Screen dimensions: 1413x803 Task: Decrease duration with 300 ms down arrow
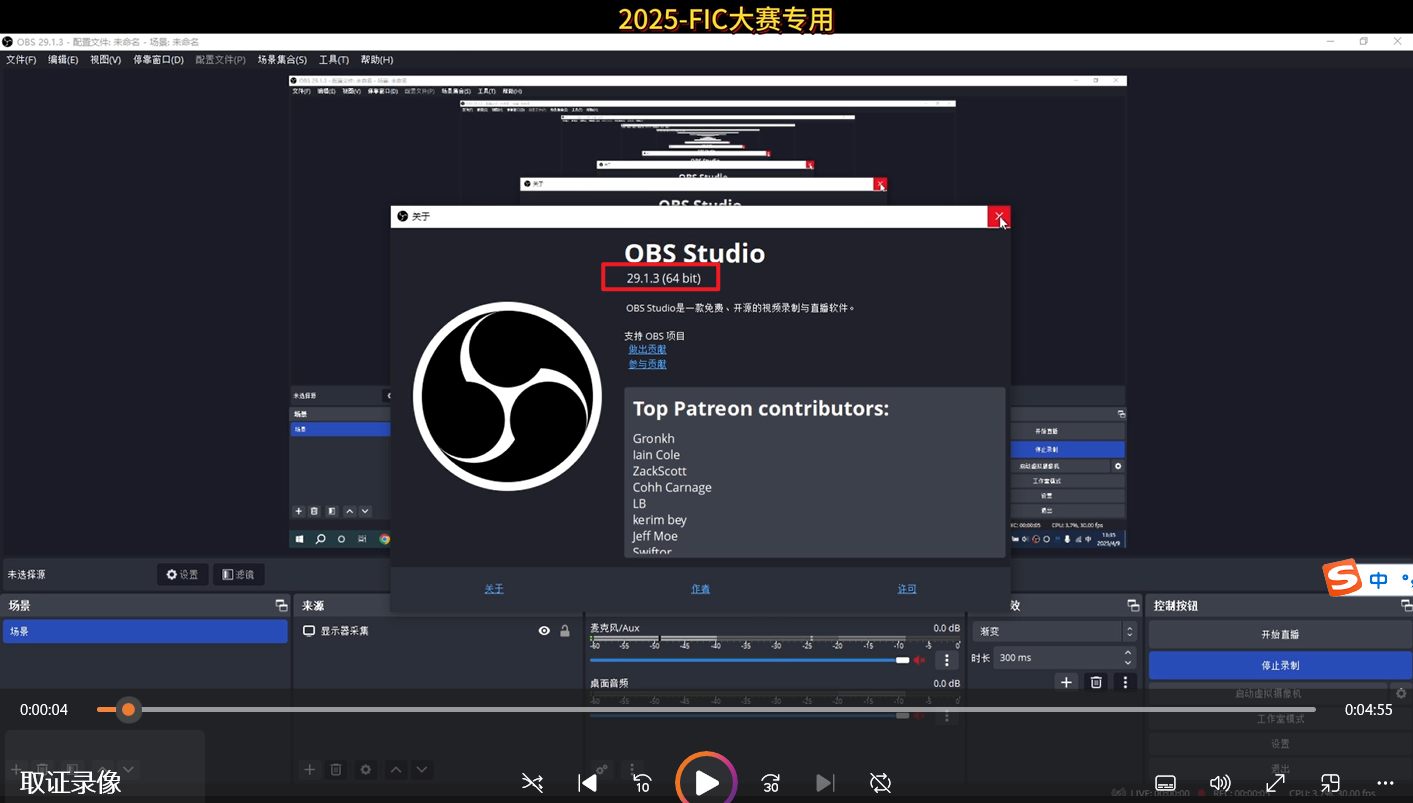(1128, 663)
